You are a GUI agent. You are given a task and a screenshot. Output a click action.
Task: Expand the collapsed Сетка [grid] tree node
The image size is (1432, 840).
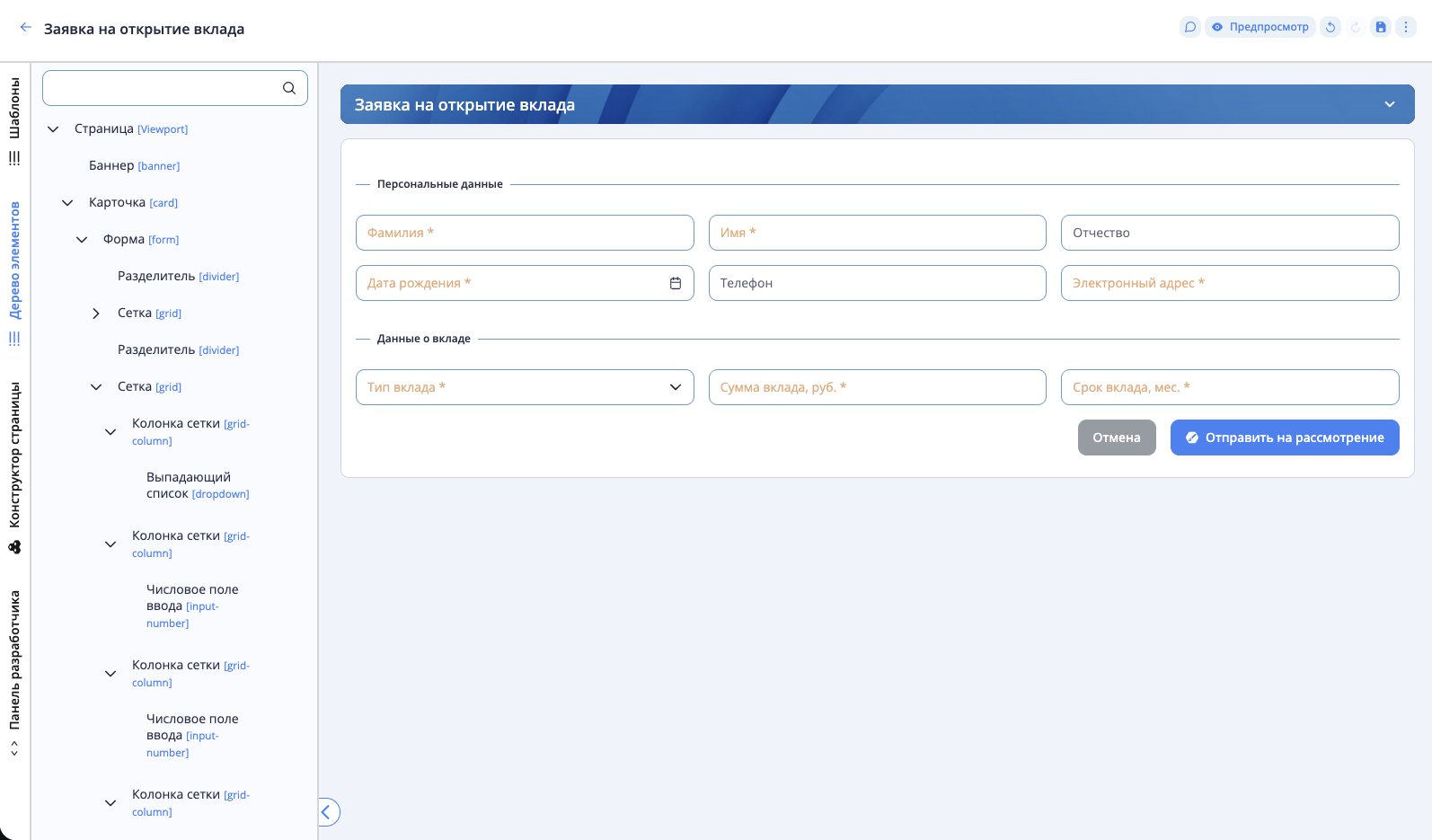96,314
